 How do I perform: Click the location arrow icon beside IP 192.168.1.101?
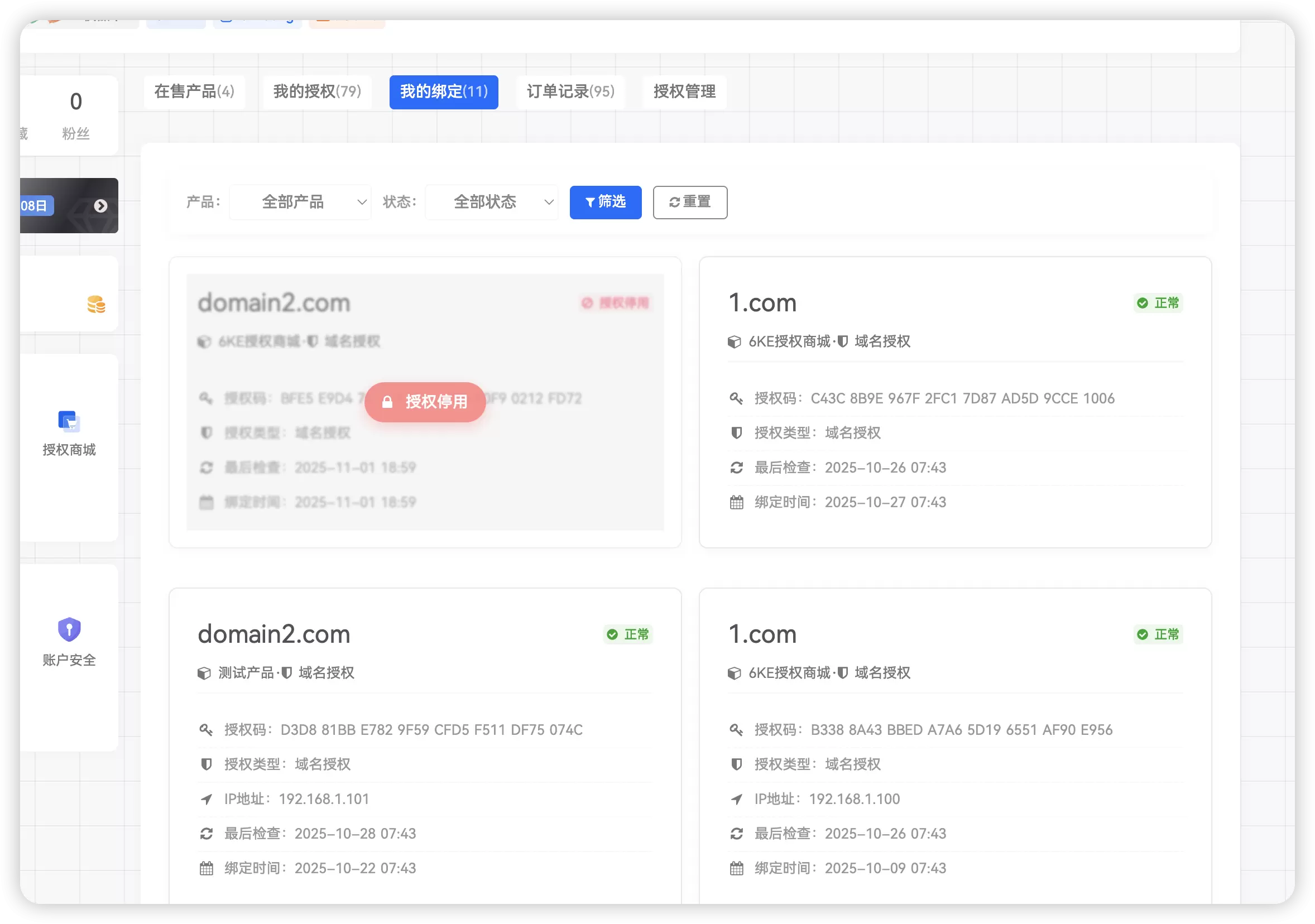(x=206, y=798)
